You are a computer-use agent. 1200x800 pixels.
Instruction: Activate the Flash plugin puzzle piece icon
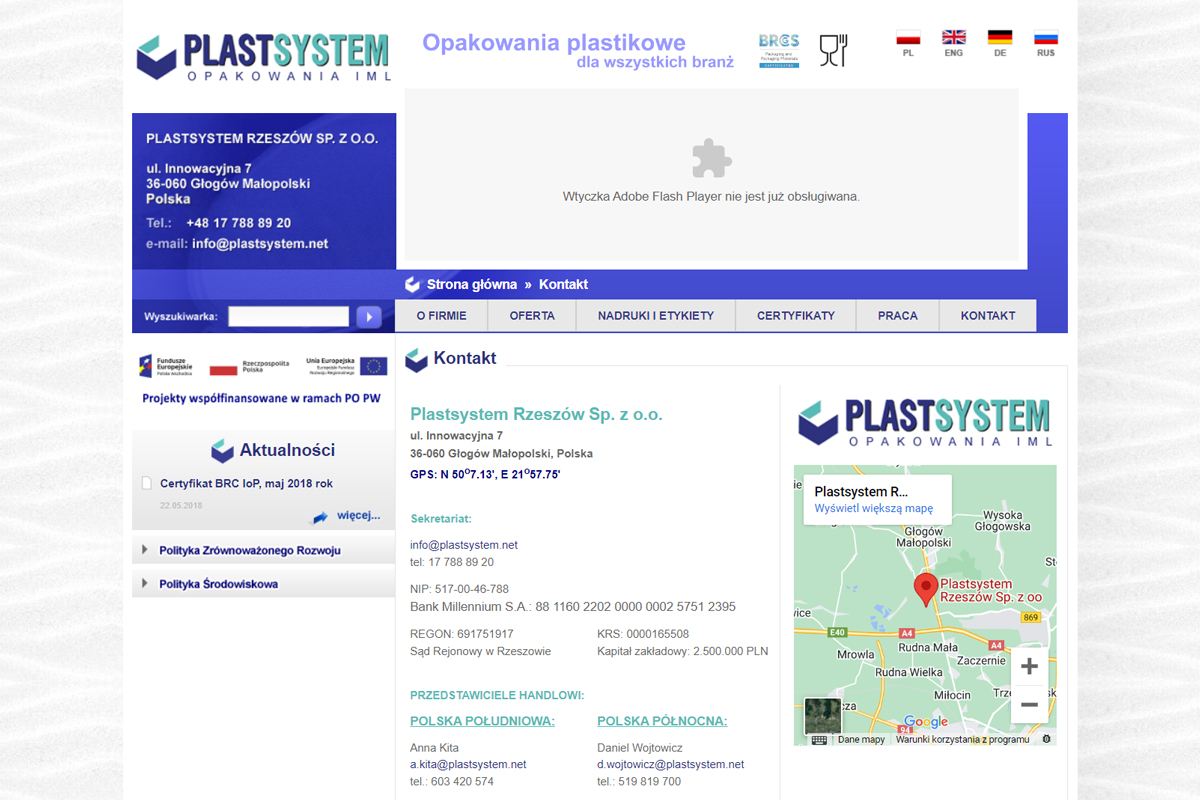(x=711, y=158)
